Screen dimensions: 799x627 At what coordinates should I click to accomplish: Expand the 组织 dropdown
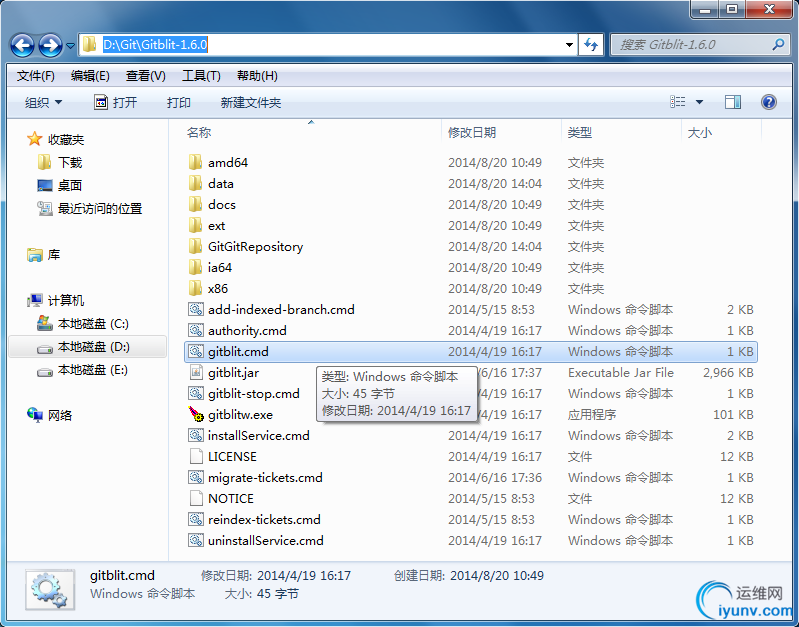(43, 102)
